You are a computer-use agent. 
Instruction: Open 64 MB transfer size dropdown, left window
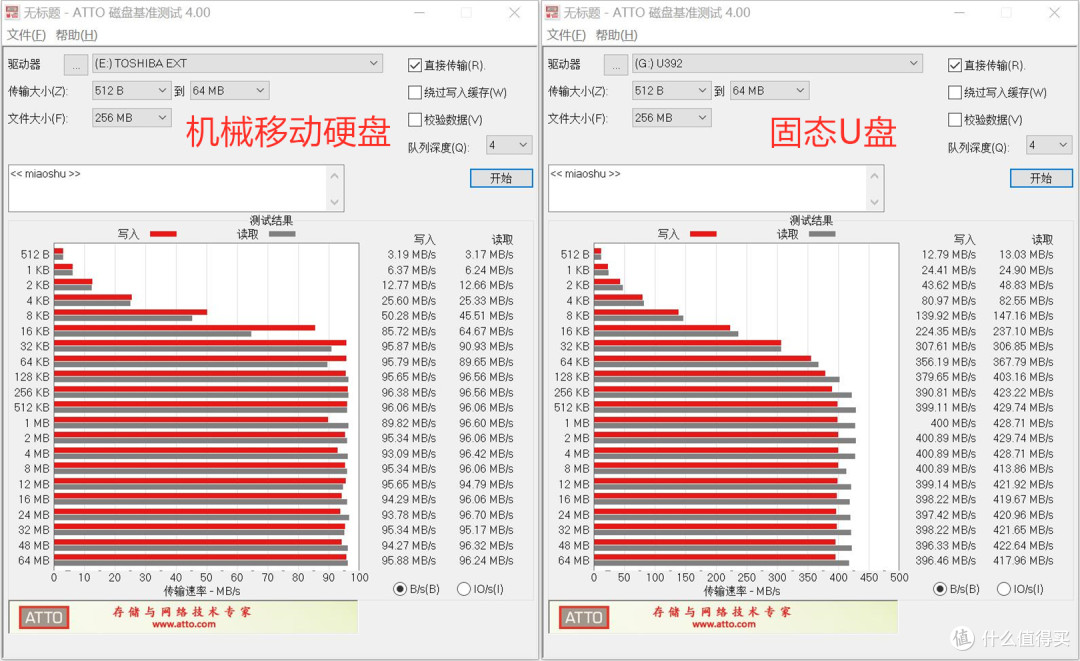click(x=229, y=90)
